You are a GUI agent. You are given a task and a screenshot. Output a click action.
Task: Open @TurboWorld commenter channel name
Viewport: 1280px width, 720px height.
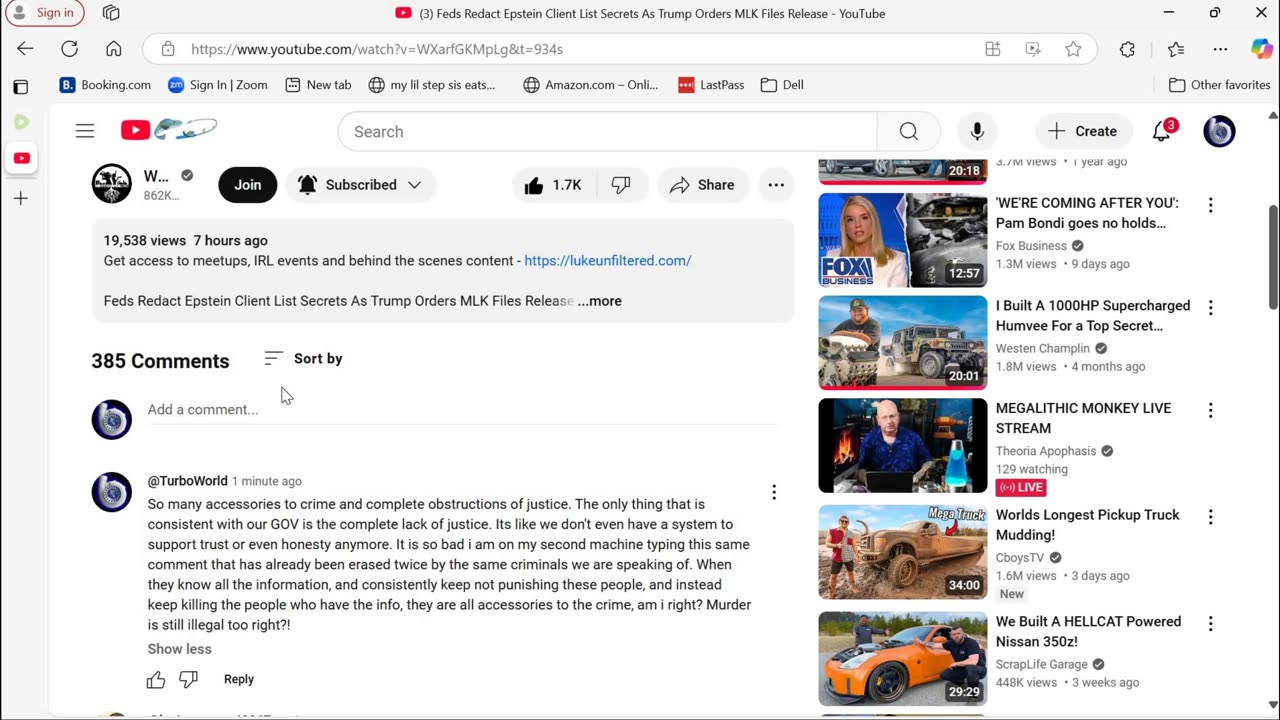(188, 481)
